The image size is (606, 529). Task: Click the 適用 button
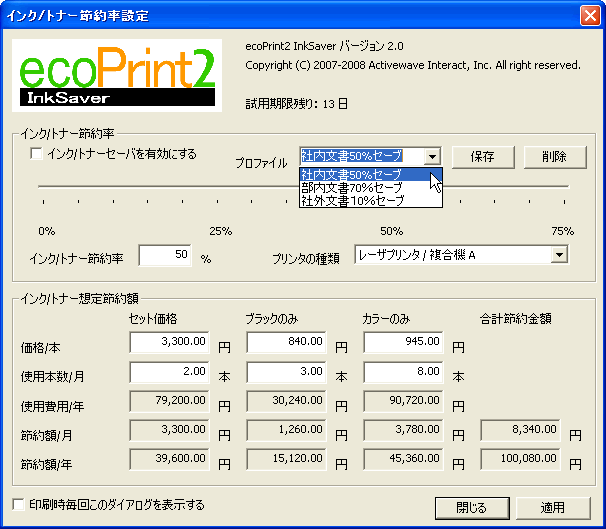click(x=553, y=508)
